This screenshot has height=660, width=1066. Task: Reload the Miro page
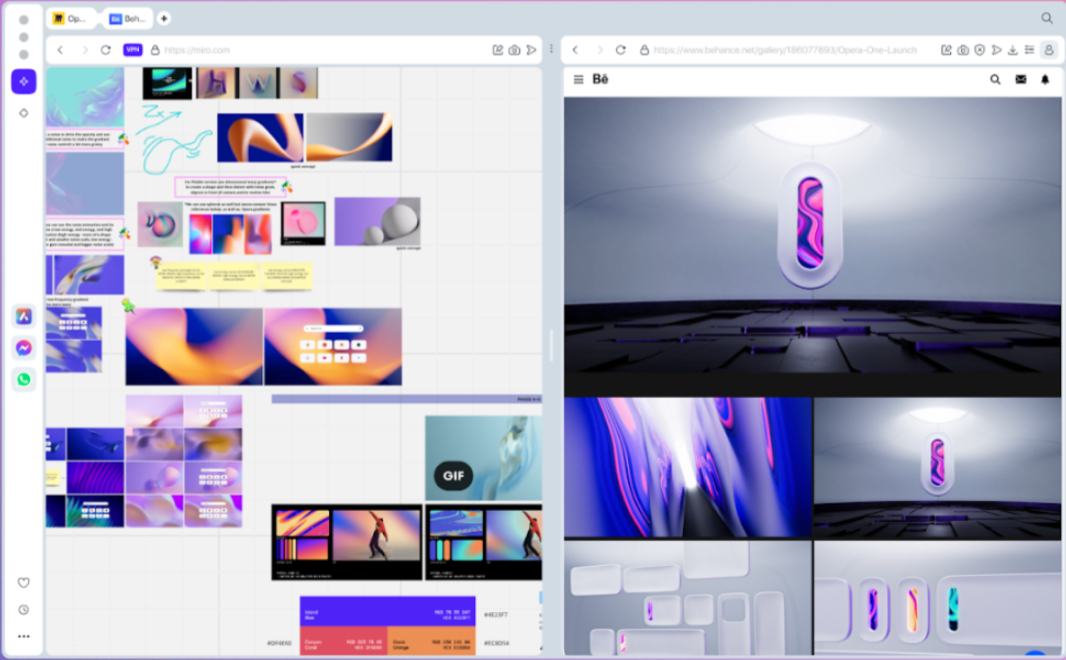(x=104, y=48)
